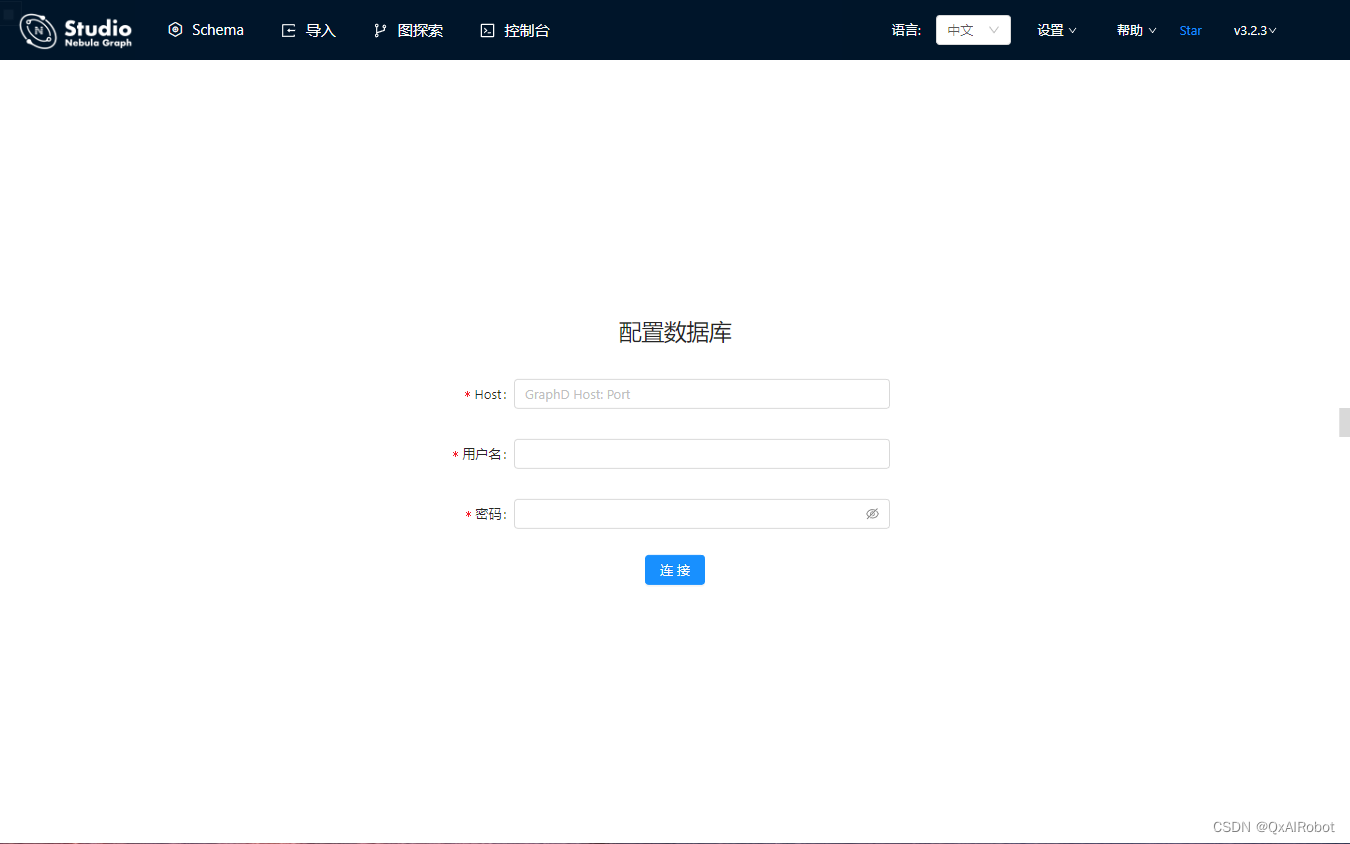This screenshot has height=844, width=1350.
Task: Click the Schema hexagon icon
Action: (x=176, y=30)
